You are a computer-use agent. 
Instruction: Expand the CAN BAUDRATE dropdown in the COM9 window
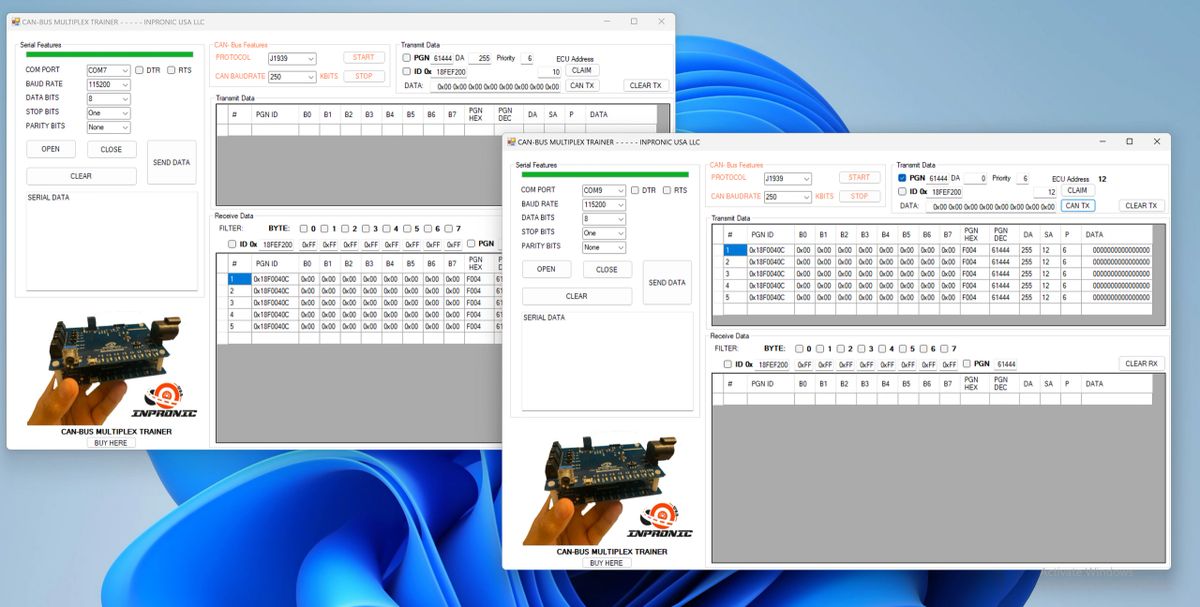tap(805, 197)
